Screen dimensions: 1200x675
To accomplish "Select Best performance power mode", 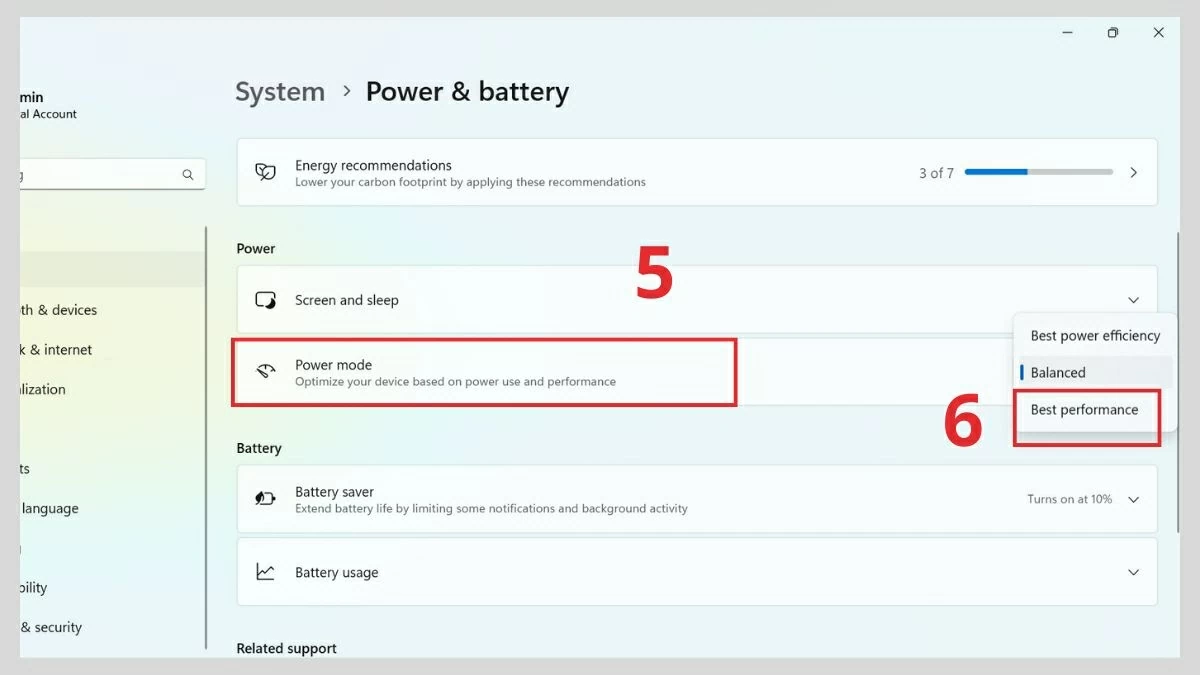I will click(1085, 409).
